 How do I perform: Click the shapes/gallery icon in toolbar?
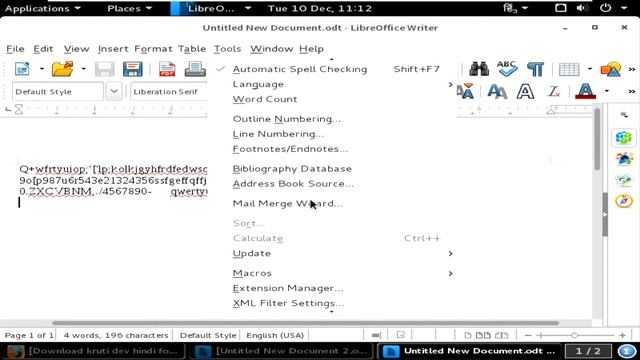(611, 69)
